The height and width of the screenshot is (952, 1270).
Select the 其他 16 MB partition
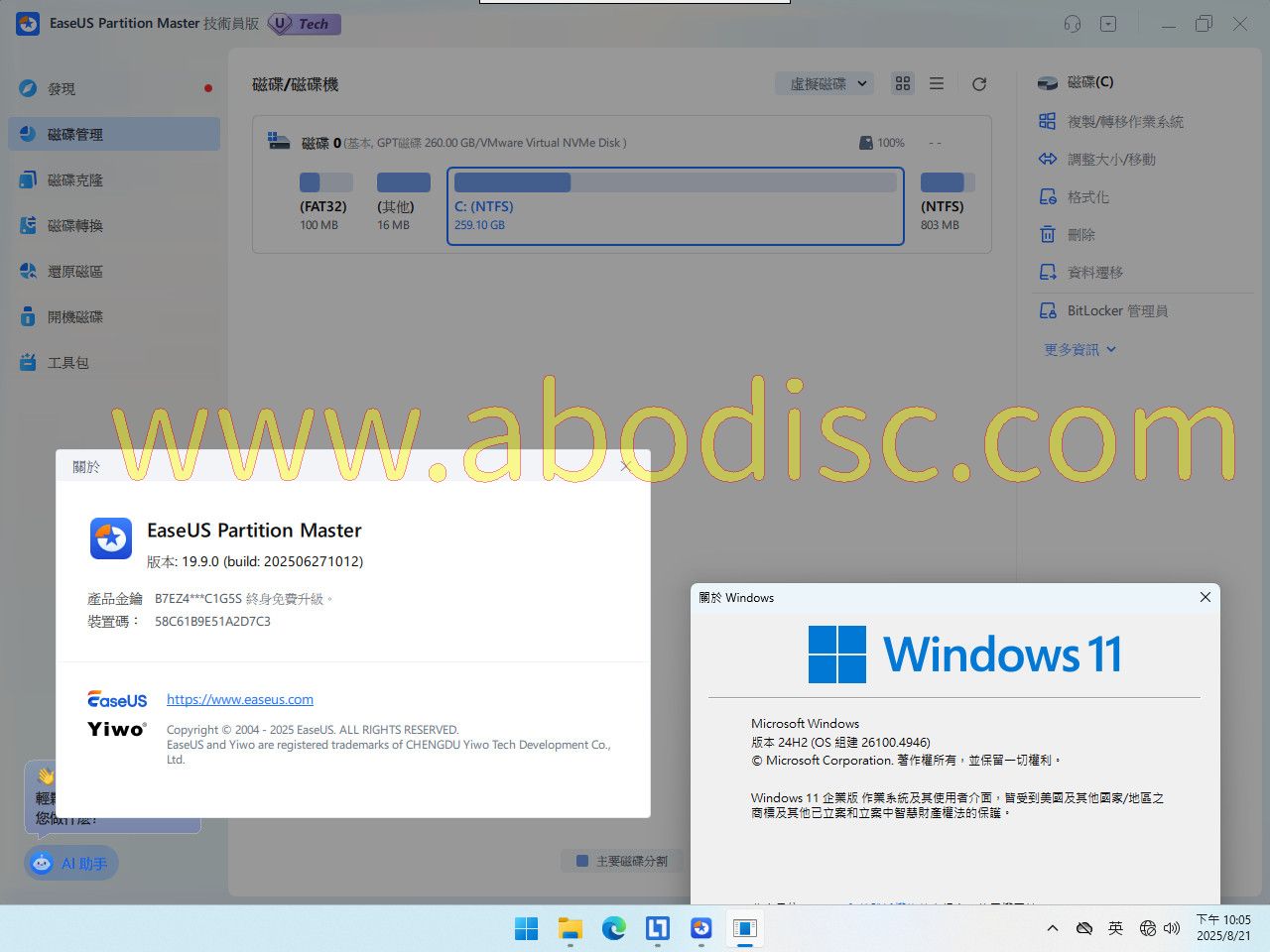click(x=403, y=202)
